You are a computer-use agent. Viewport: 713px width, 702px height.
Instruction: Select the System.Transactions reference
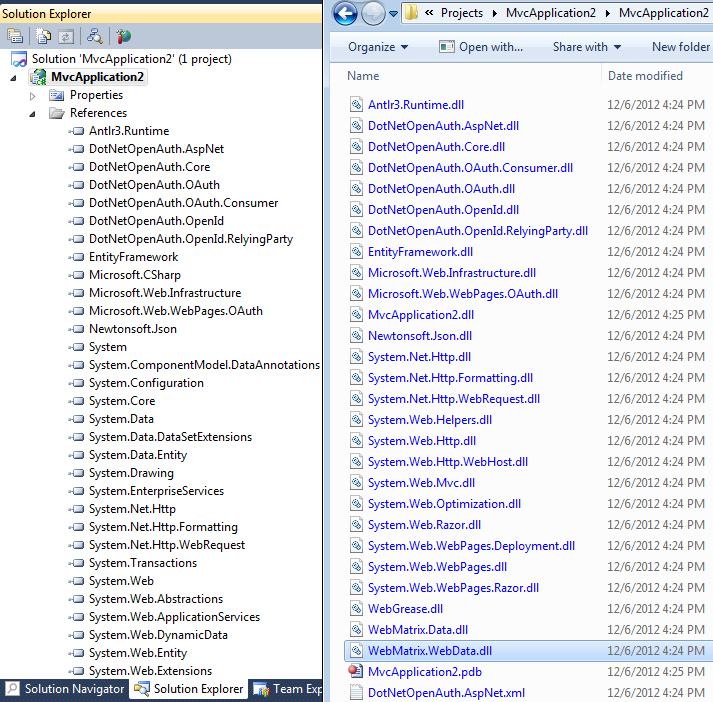[x=143, y=563]
